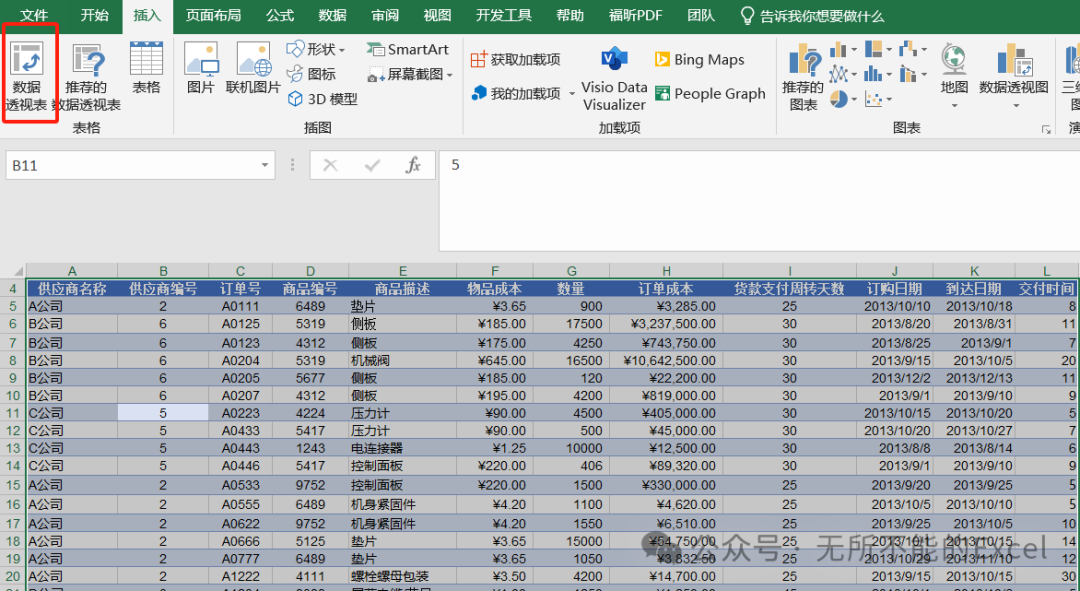Open the dropdown arrow under 数据透视图

1016,105
